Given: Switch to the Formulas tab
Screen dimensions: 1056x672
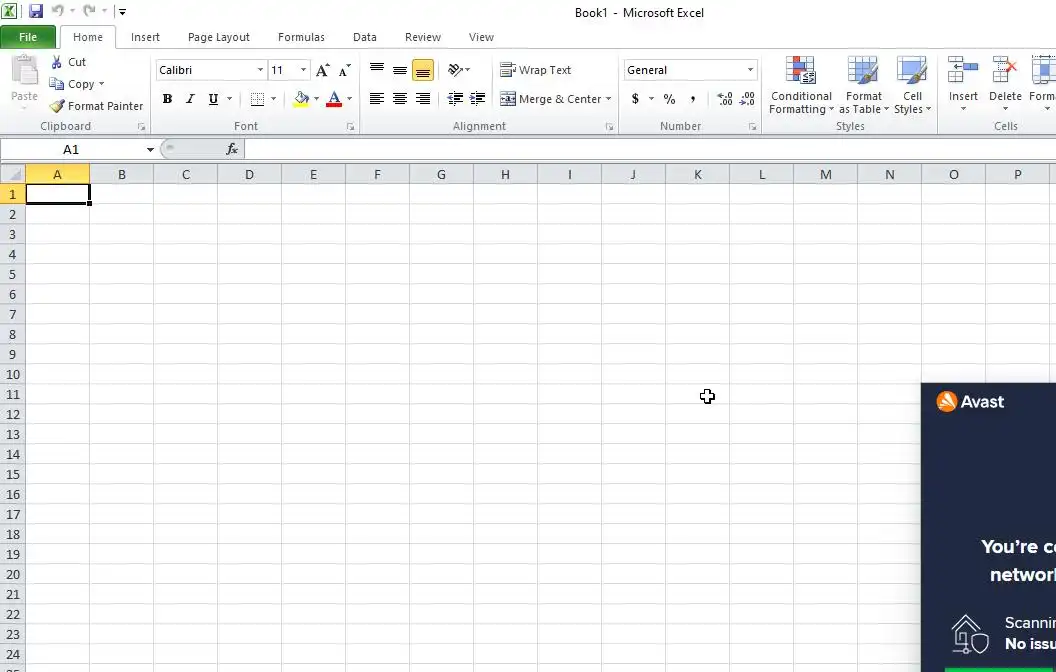Looking at the screenshot, I should click(x=301, y=37).
